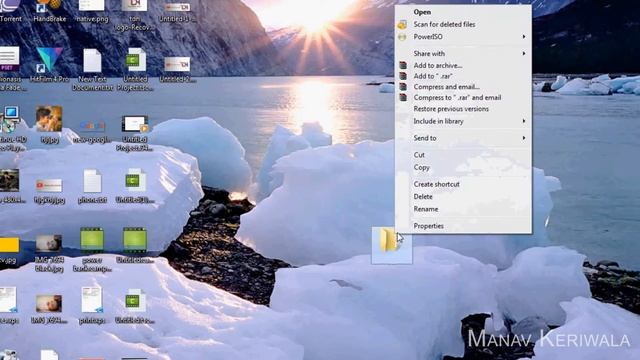This screenshot has height=360, width=640.
Task: Select the native.png file on desktop
Action: (x=92, y=11)
